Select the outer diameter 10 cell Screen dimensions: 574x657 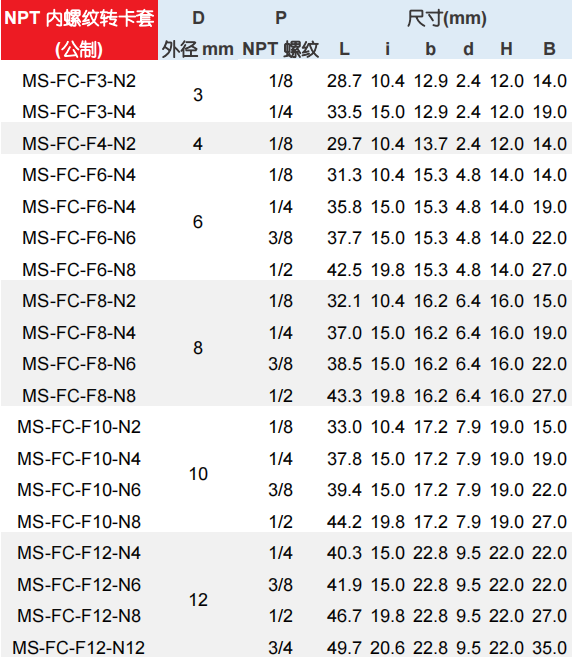pos(198,474)
